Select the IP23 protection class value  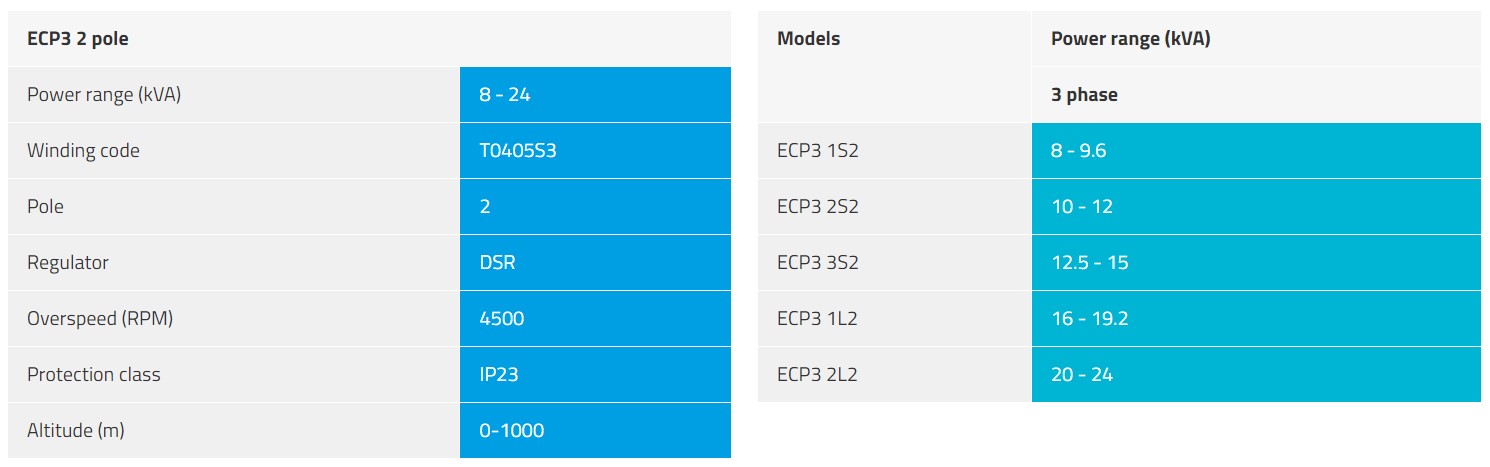pos(498,375)
